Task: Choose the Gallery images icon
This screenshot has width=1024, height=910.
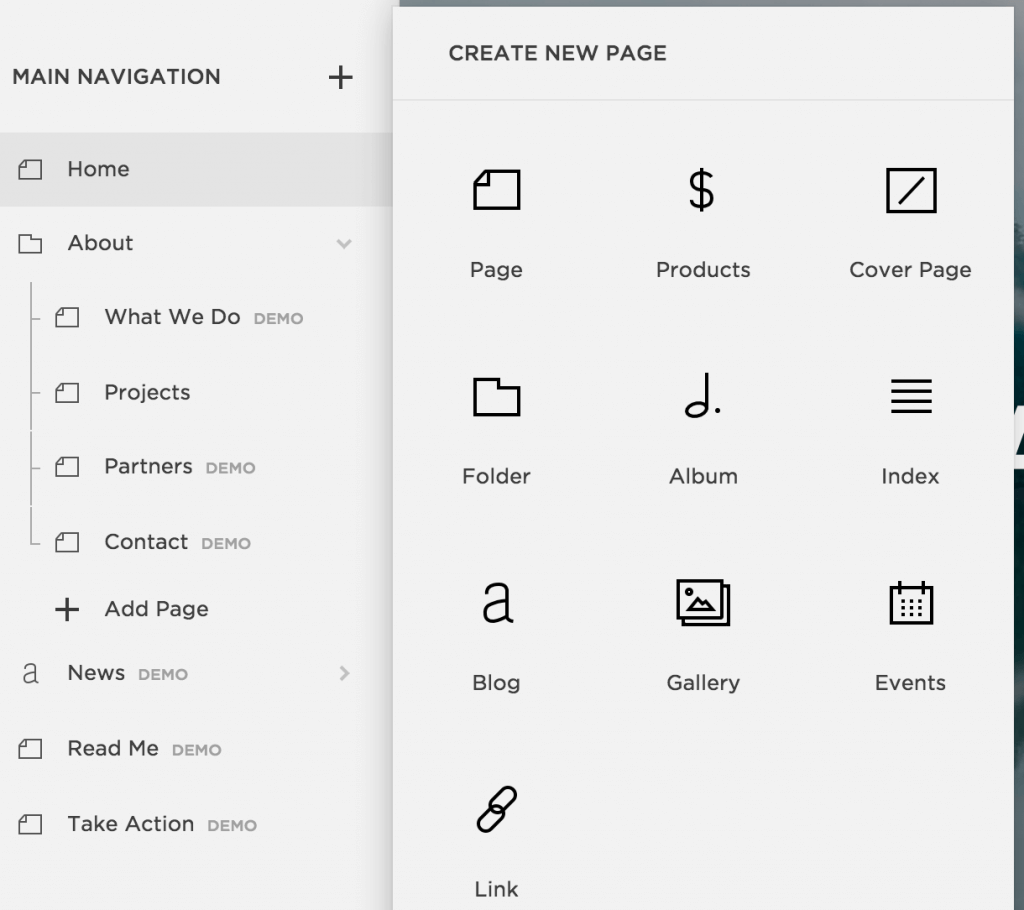Action: pyautogui.click(x=703, y=602)
